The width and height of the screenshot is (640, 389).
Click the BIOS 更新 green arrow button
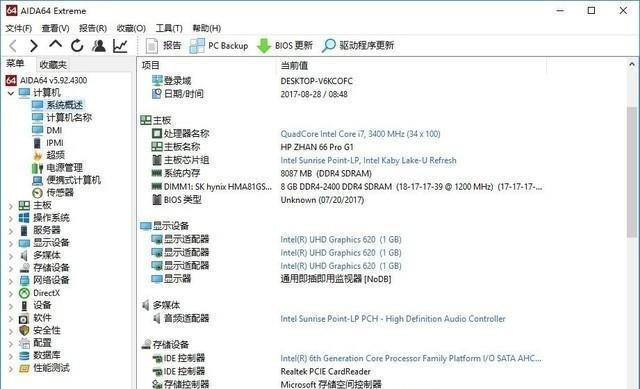pos(284,46)
